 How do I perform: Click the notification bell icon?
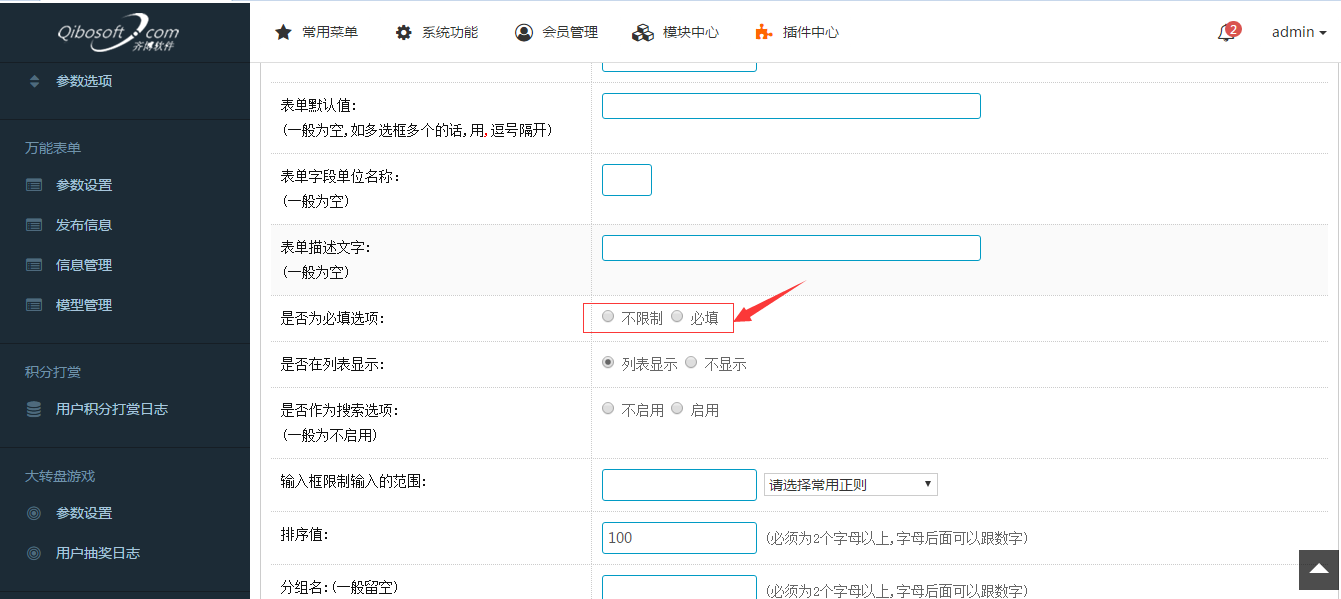[x=1226, y=33]
